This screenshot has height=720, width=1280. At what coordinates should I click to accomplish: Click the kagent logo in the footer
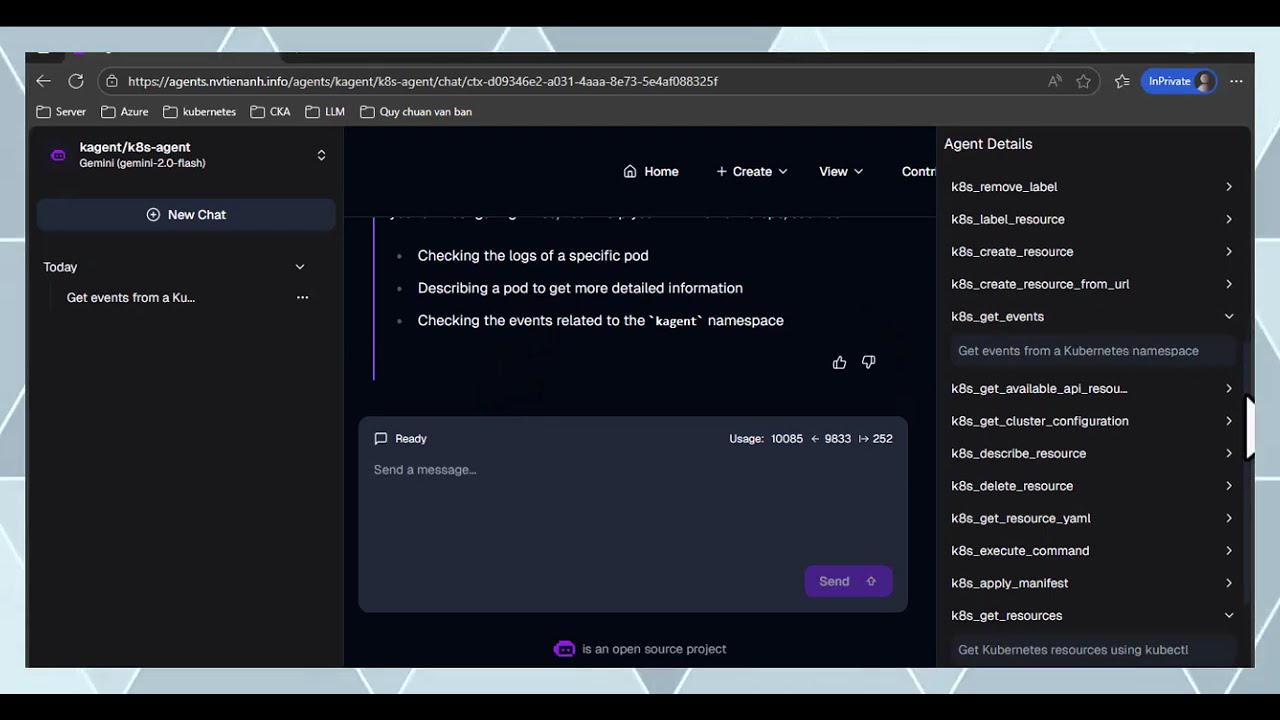tap(564, 649)
